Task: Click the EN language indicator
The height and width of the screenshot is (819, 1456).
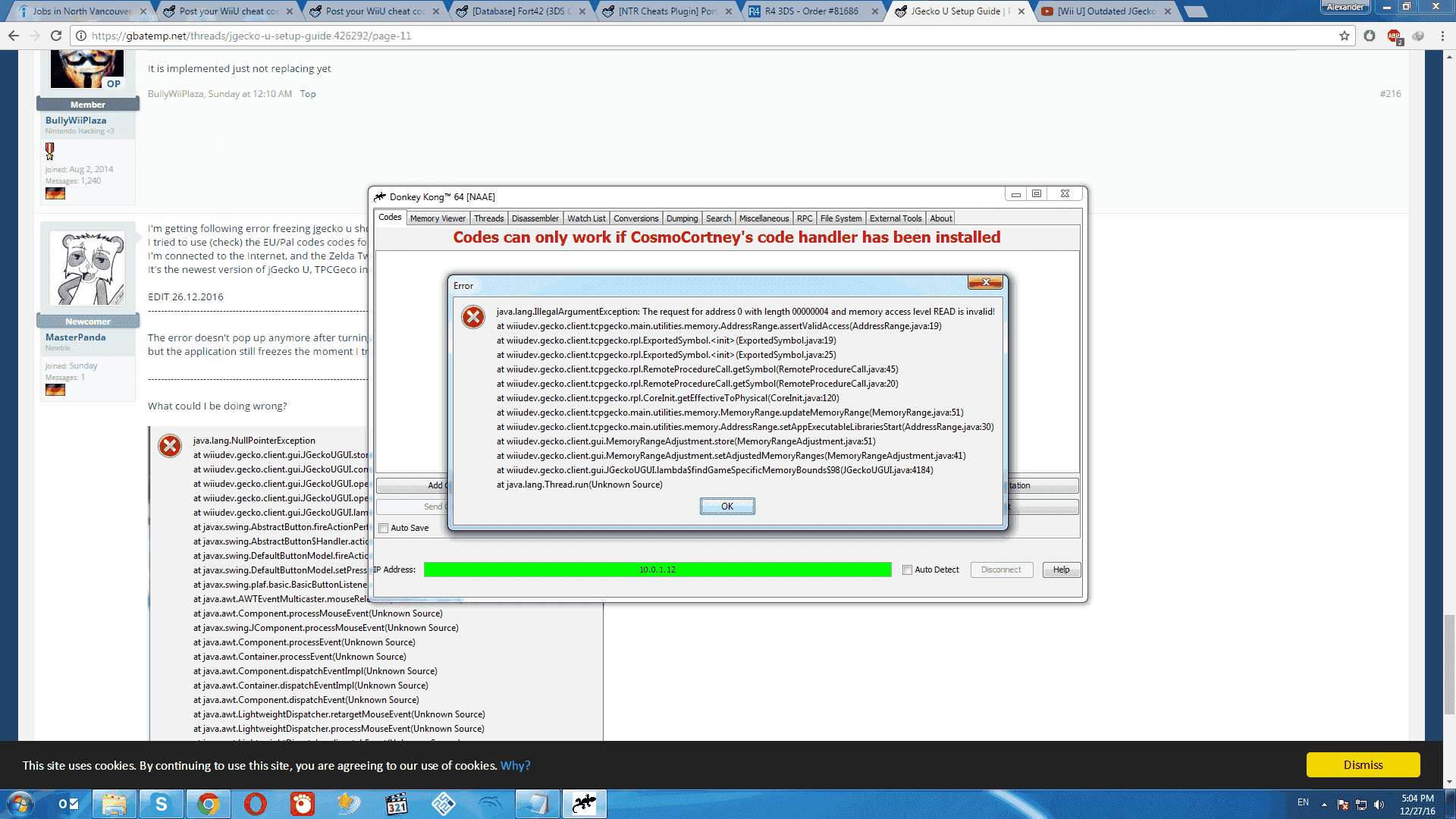Action: (1303, 802)
